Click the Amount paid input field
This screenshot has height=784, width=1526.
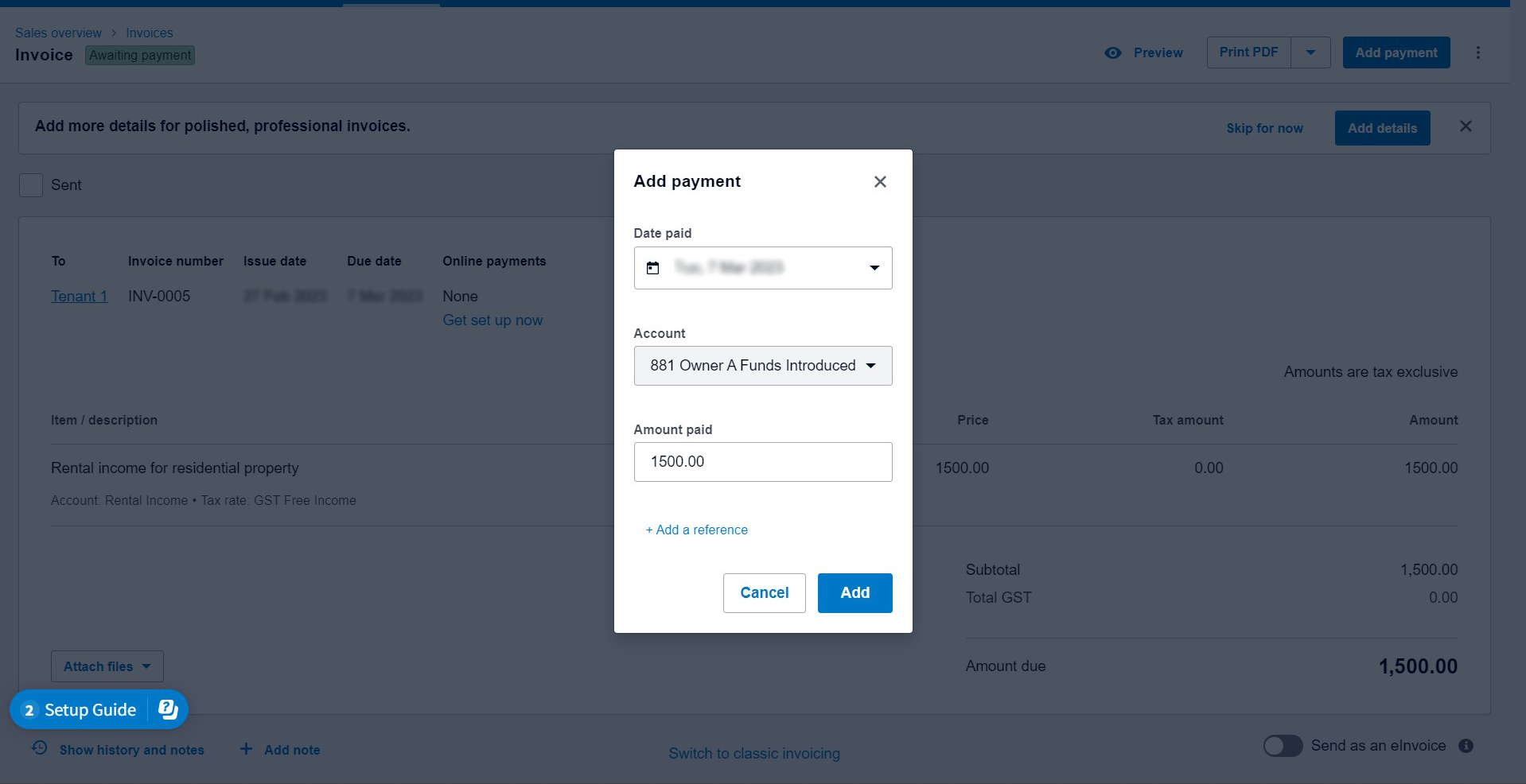point(762,462)
